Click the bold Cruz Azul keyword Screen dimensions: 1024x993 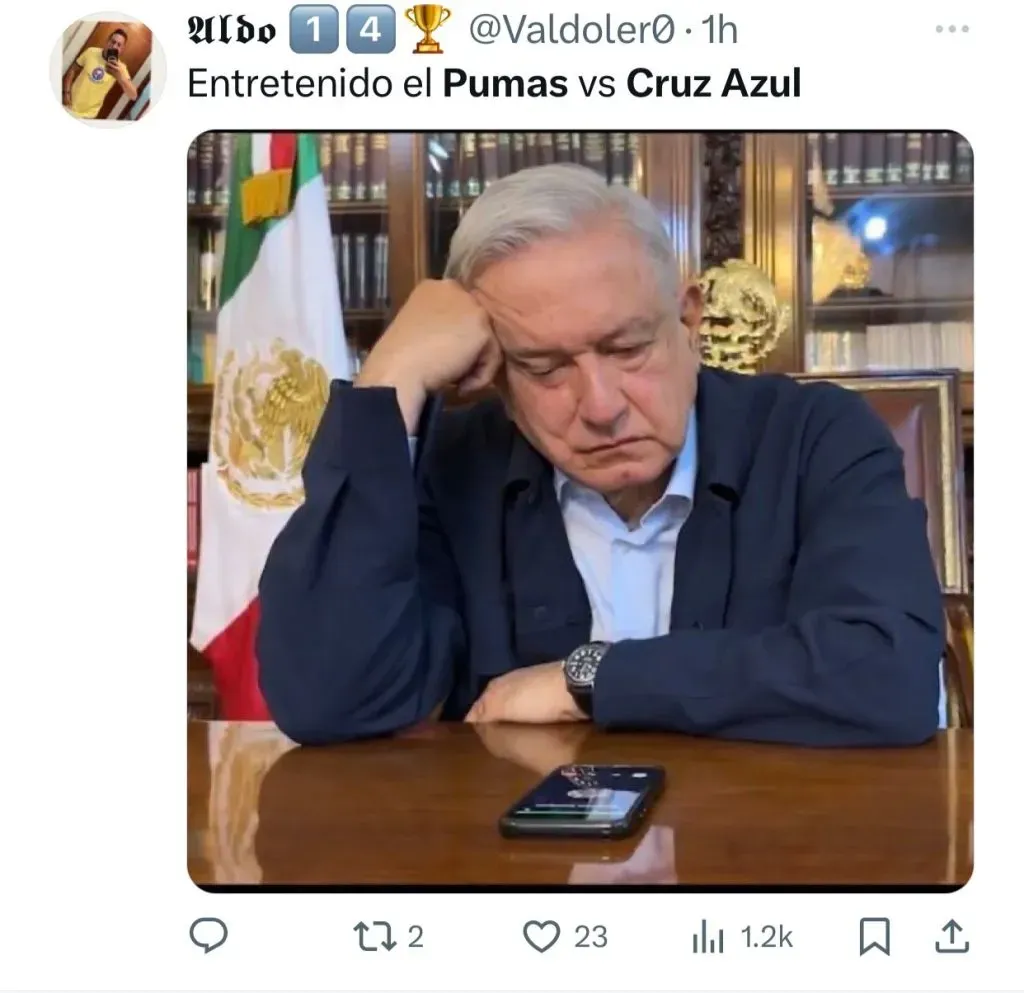point(713,84)
